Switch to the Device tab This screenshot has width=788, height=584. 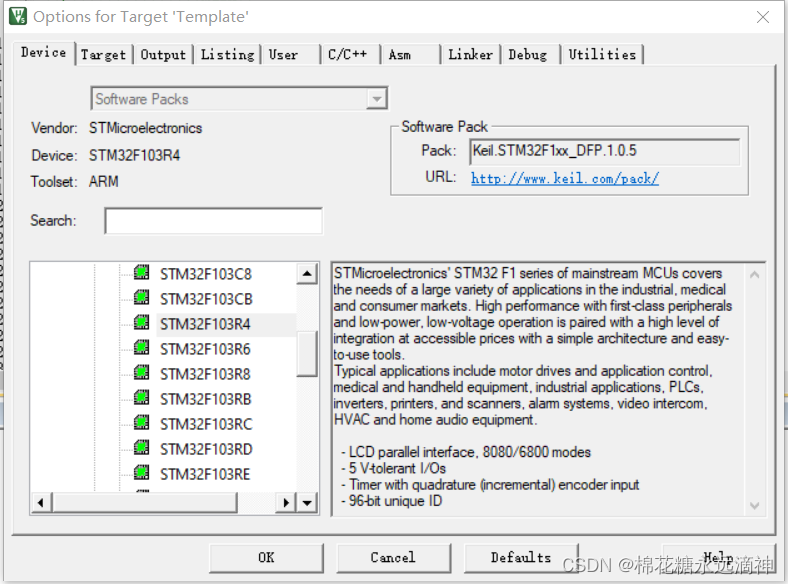pyautogui.click(x=44, y=53)
